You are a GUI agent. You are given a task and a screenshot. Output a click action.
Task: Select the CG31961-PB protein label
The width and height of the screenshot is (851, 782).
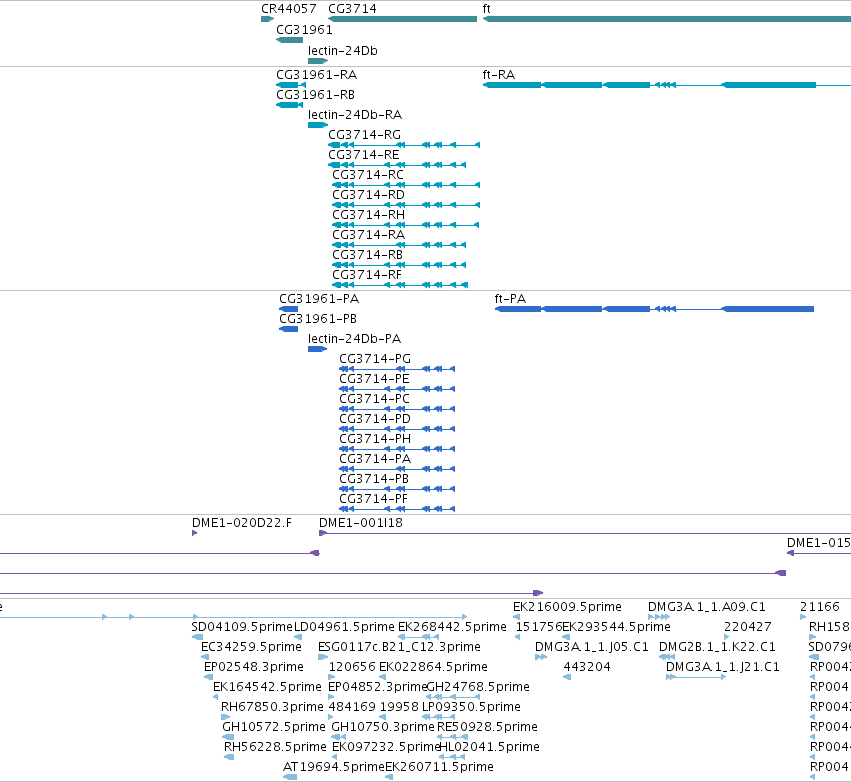318,319
